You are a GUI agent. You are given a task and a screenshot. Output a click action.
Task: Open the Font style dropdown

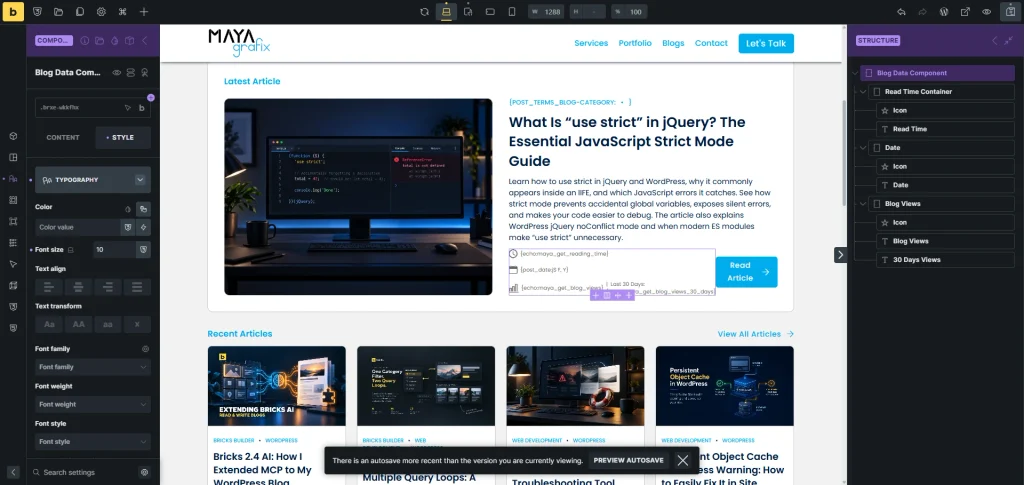93,442
